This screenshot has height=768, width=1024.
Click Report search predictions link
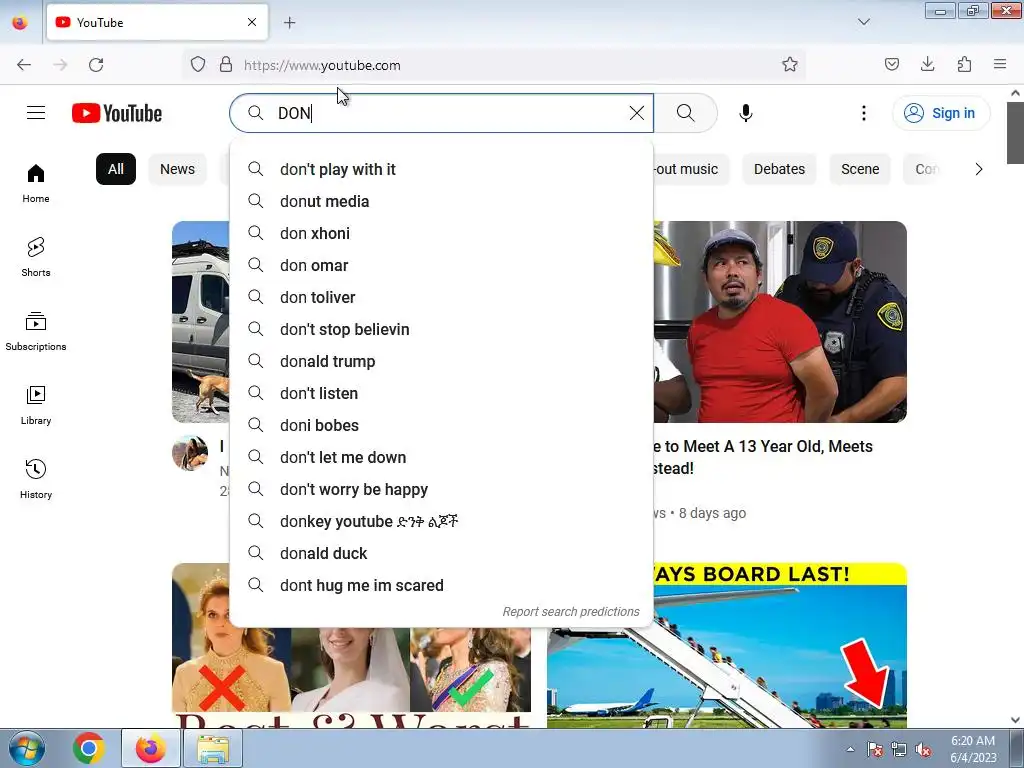[x=571, y=612]
